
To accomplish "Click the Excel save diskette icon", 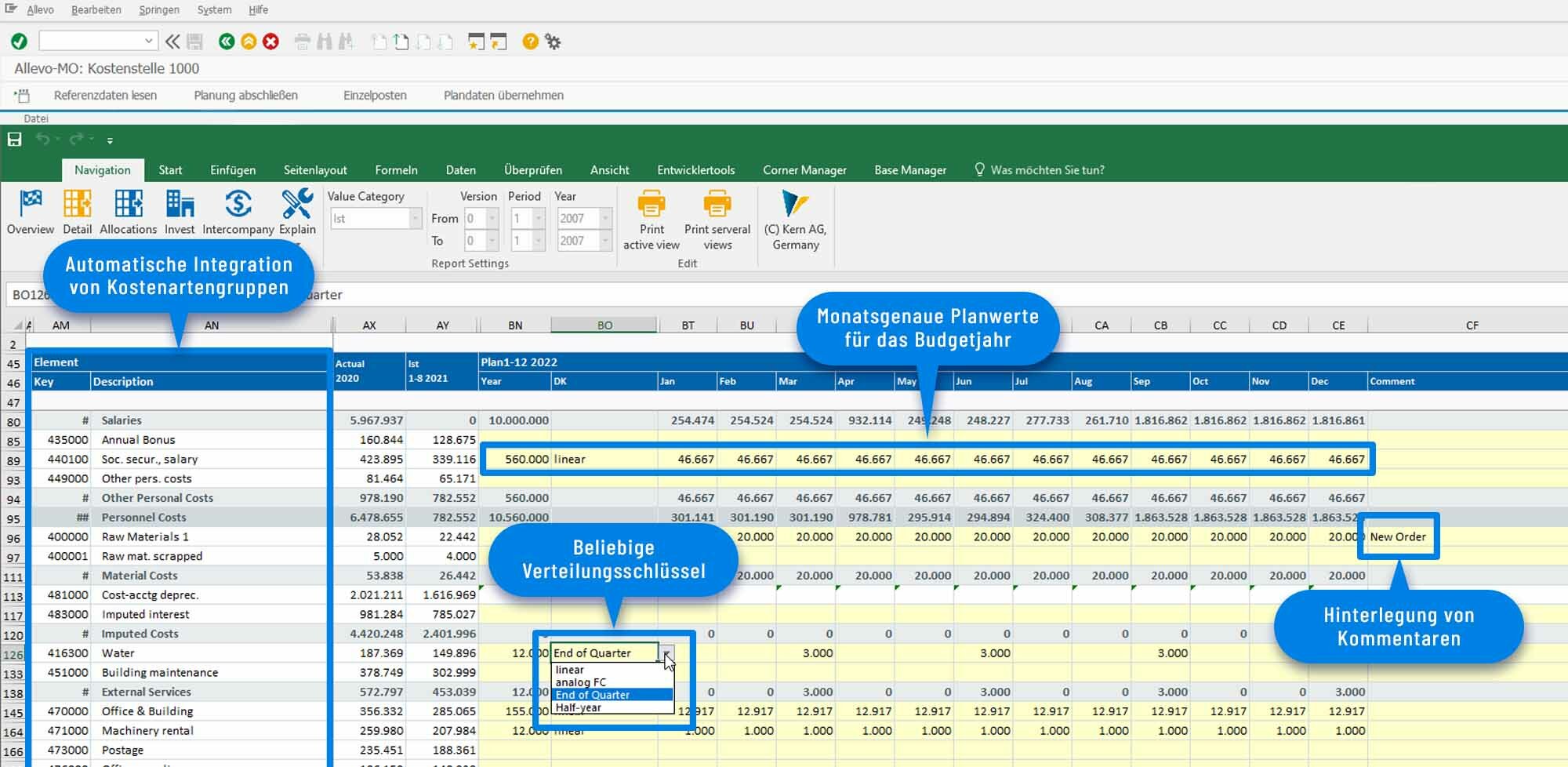I will [14, 140].
